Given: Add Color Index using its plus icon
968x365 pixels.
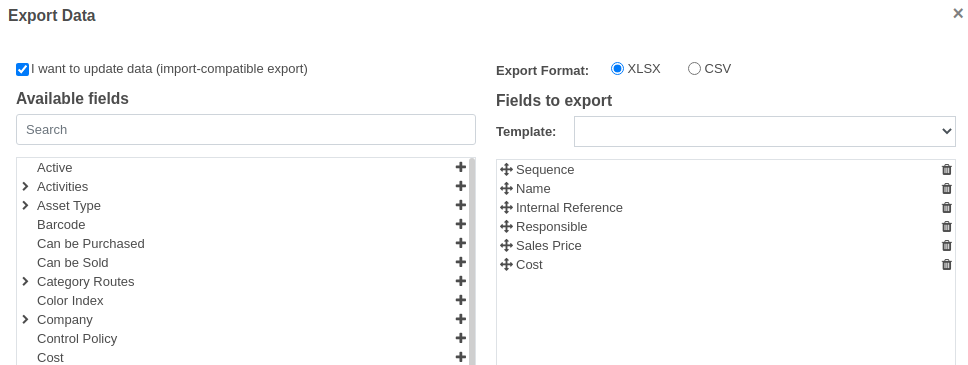Looking at the screenshot, I should (461, 300).
